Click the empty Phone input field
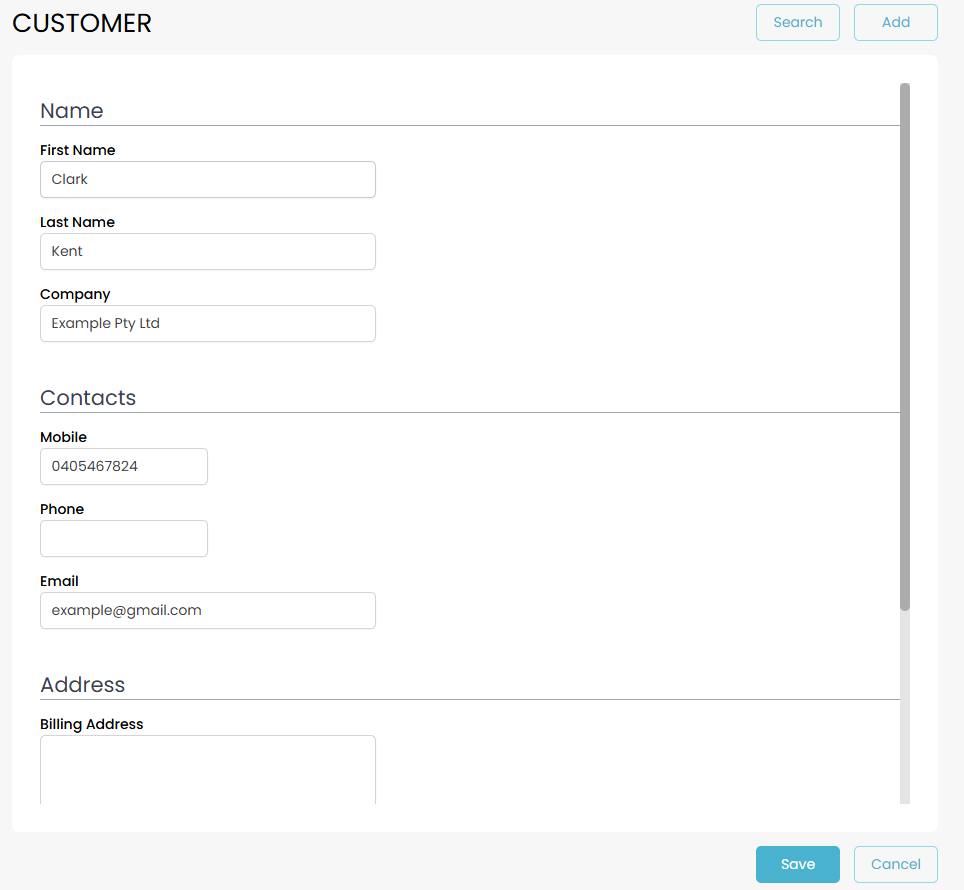The image size is (964, 890). coord(123,539)
